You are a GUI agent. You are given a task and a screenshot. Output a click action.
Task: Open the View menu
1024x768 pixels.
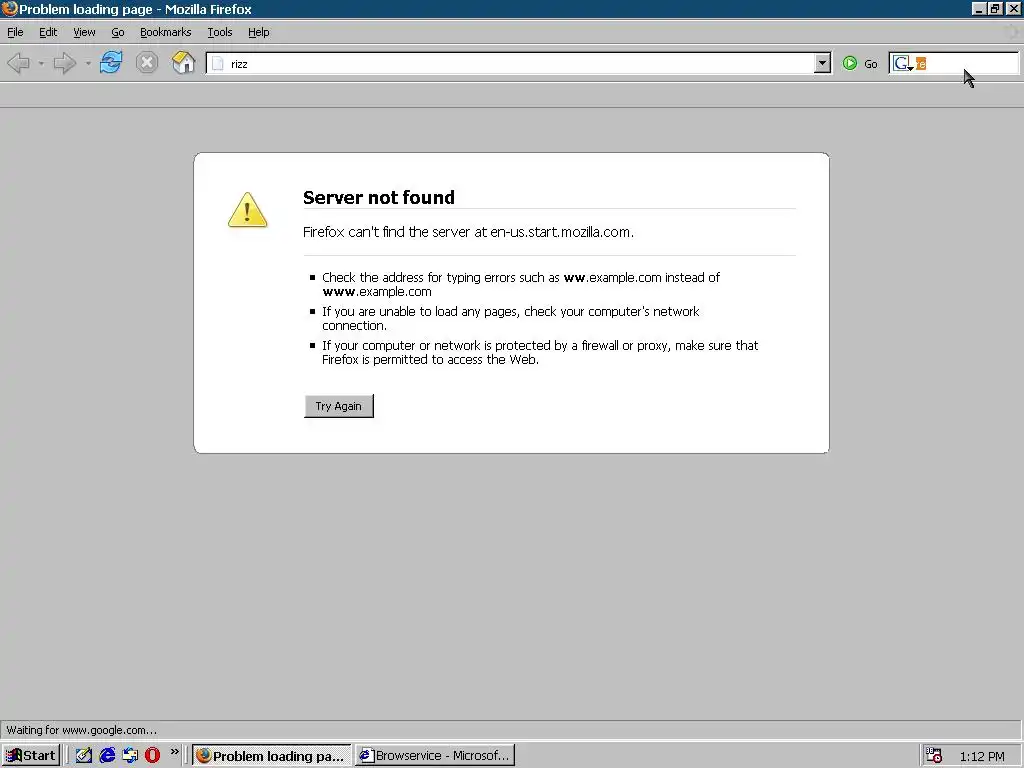(84, 32)
